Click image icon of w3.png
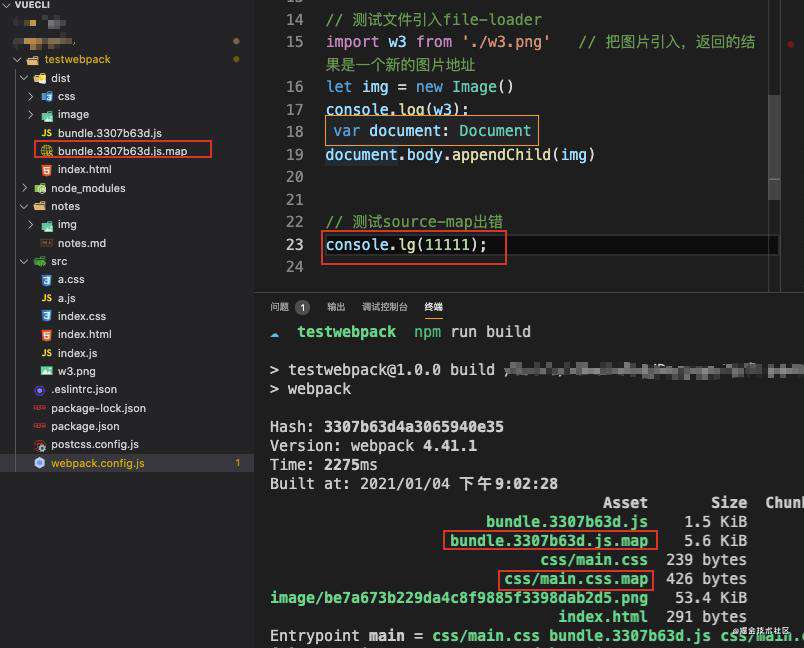The width and height of the screenshot is (804, 648). click(x=47, y=371)
